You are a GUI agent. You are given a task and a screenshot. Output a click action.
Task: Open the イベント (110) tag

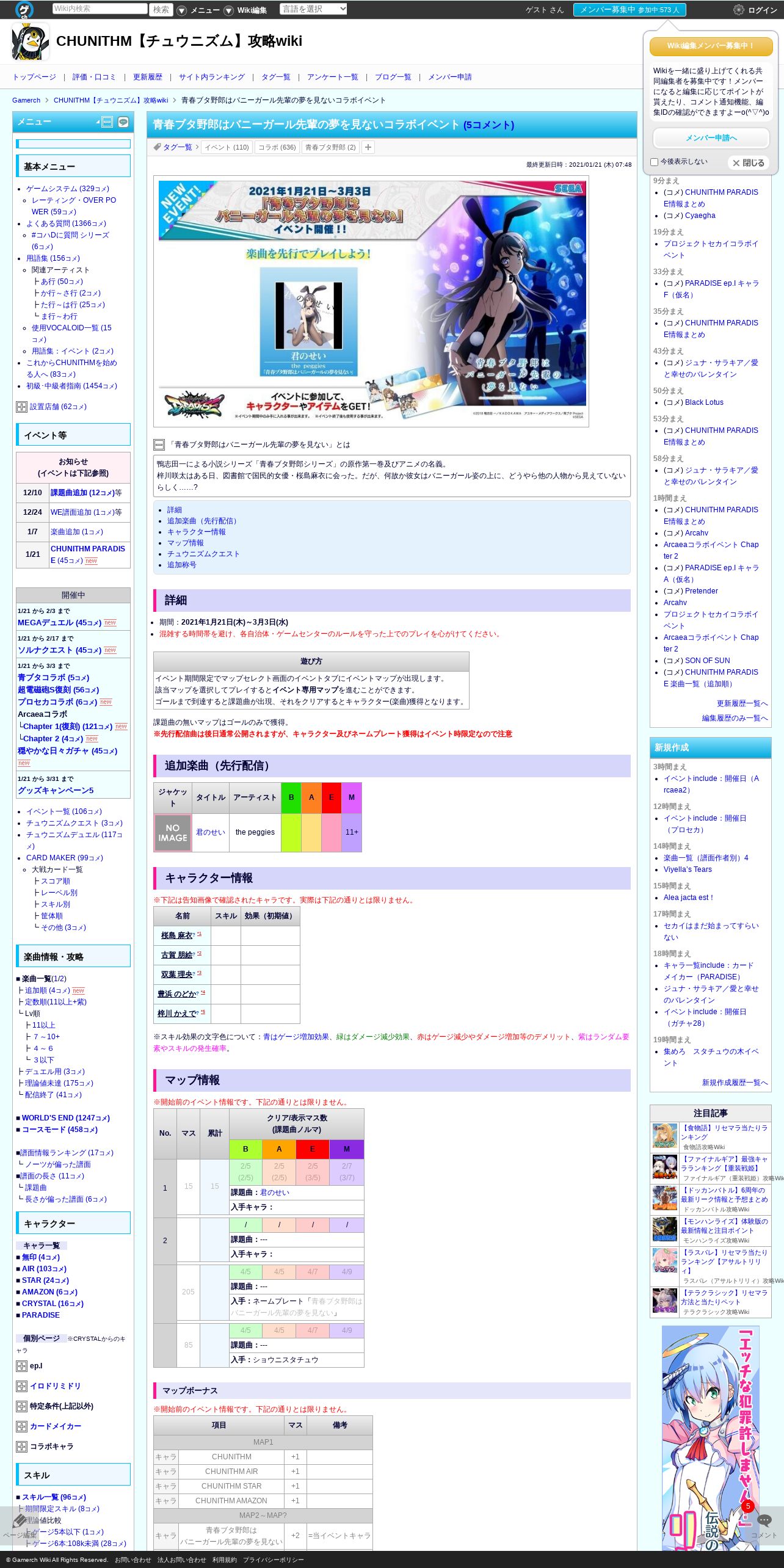click(227, 147)
